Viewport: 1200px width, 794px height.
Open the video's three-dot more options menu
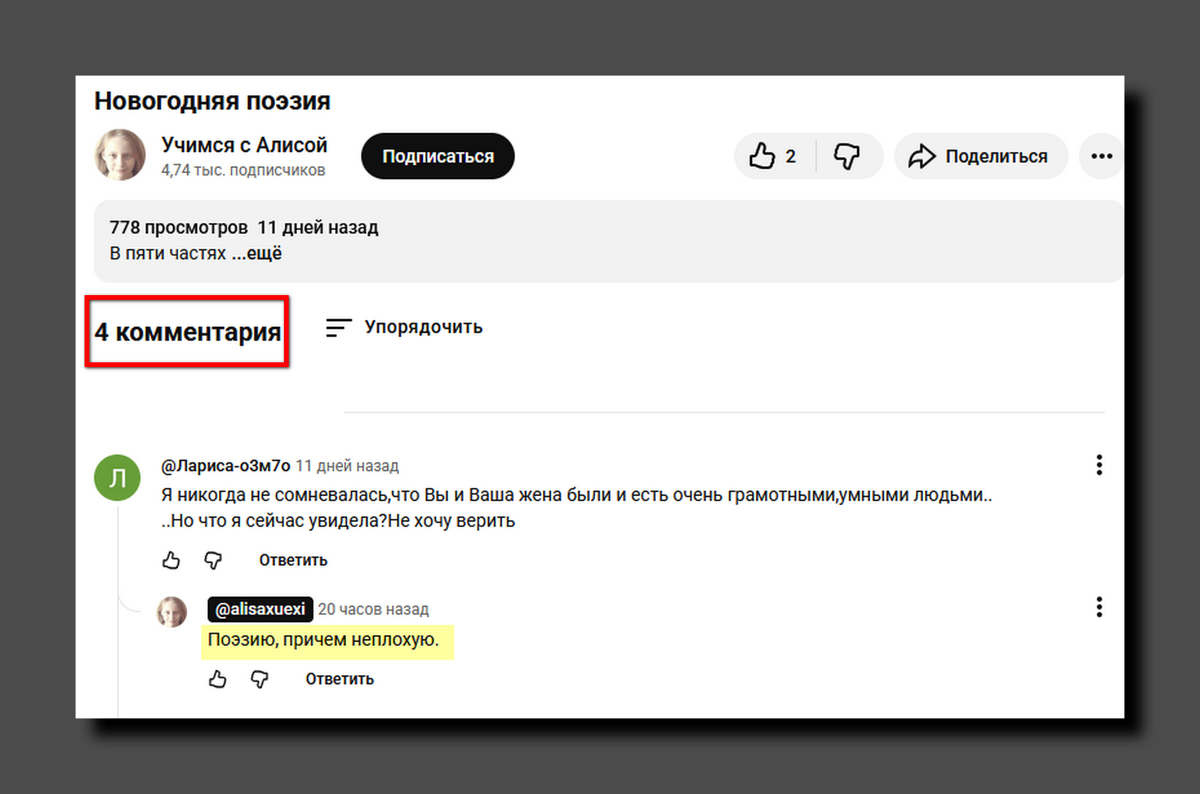tap(1101, 156)
